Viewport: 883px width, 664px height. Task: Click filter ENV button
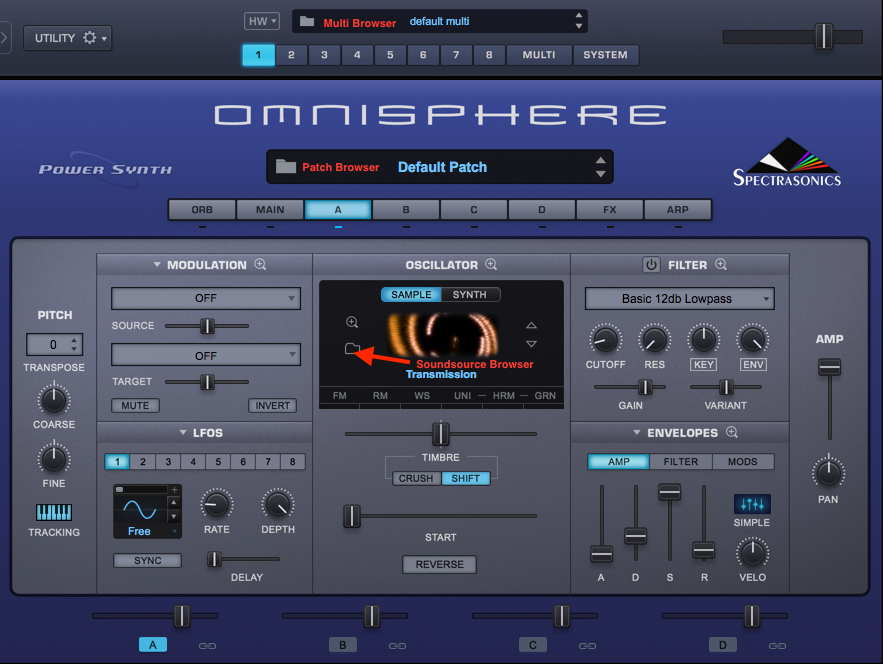[x=753, y=364]
